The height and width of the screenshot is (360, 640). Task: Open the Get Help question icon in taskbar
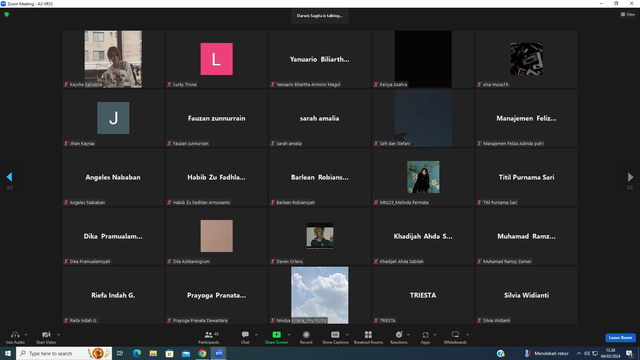click(x=500, y=353)
